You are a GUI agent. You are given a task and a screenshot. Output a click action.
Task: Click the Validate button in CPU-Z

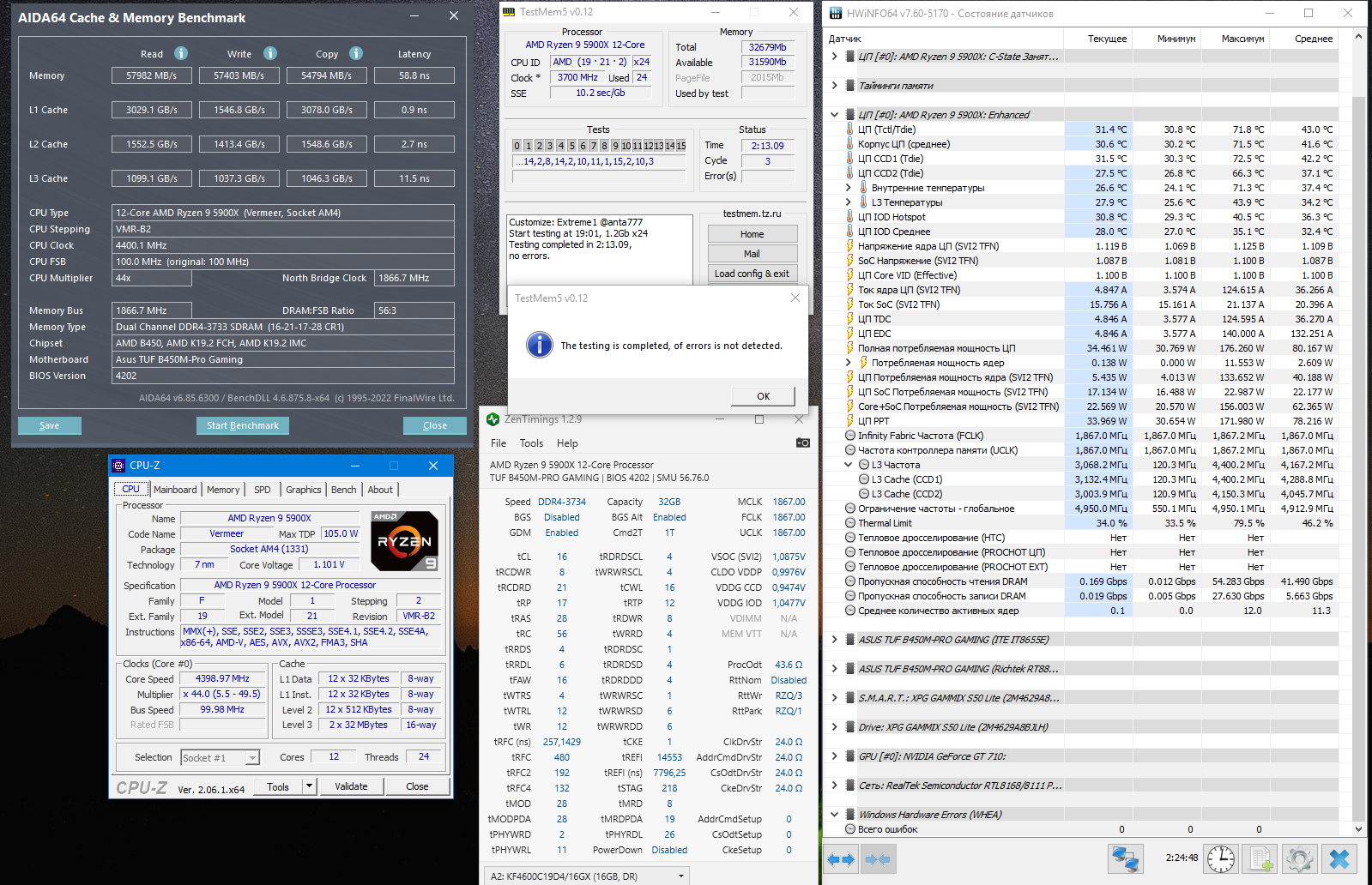coord(351,786)
